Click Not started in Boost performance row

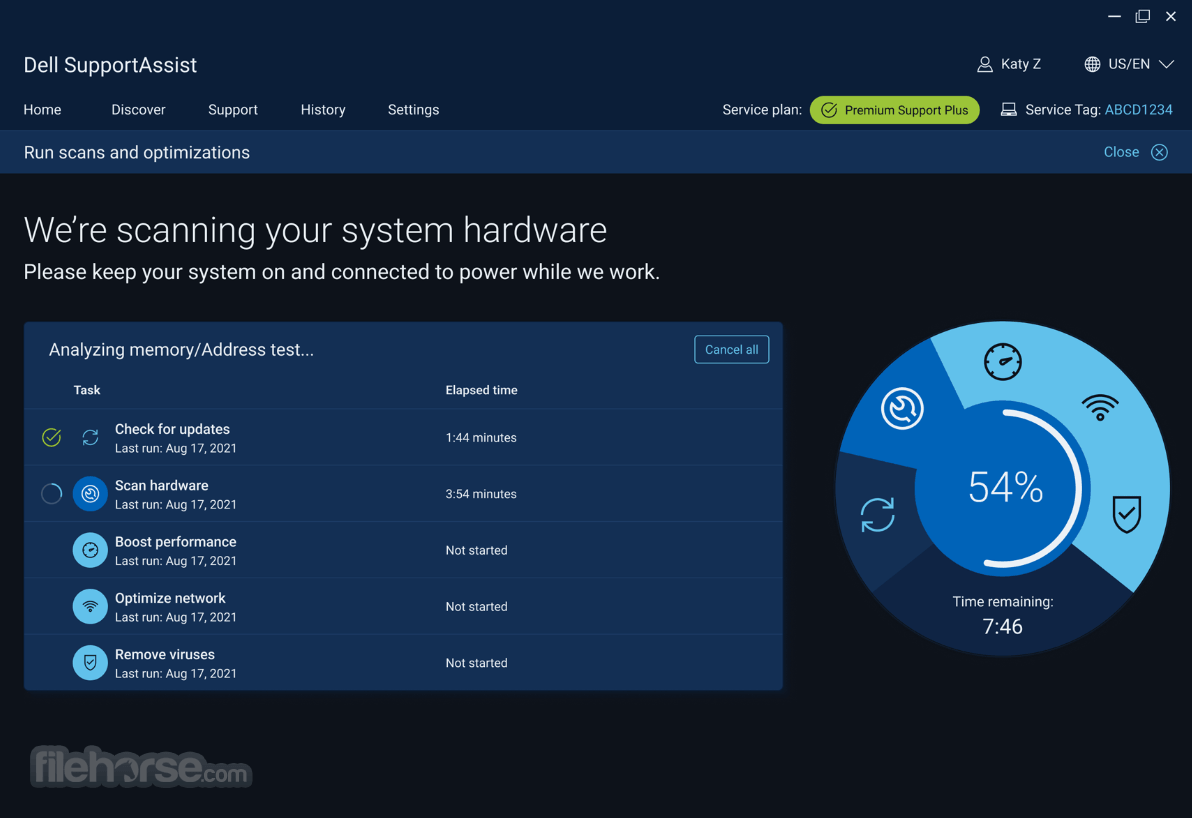click(477, 550)
